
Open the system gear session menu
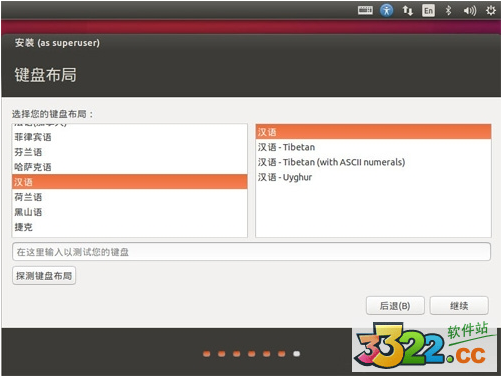click(x=490, y=11)
